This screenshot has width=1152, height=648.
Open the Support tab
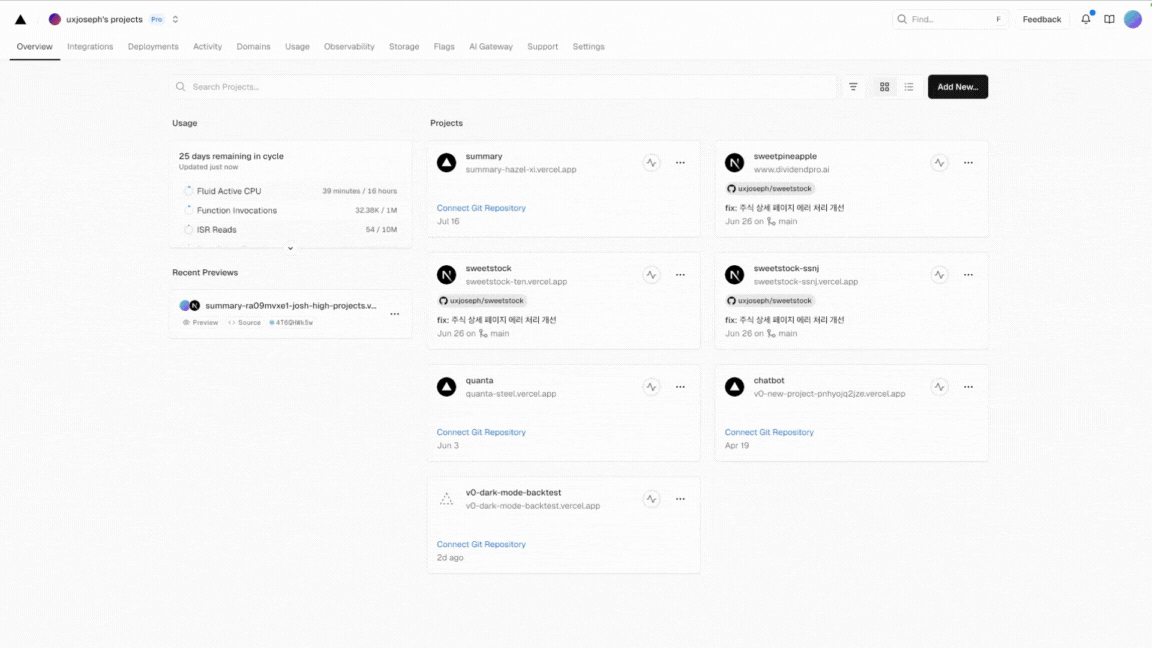[542, 46]
